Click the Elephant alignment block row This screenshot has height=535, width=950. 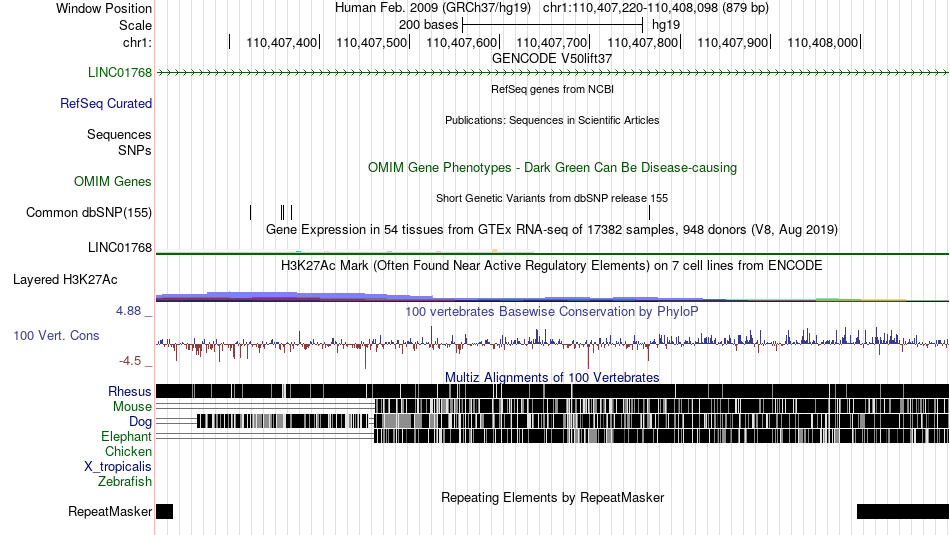point(552,436)
